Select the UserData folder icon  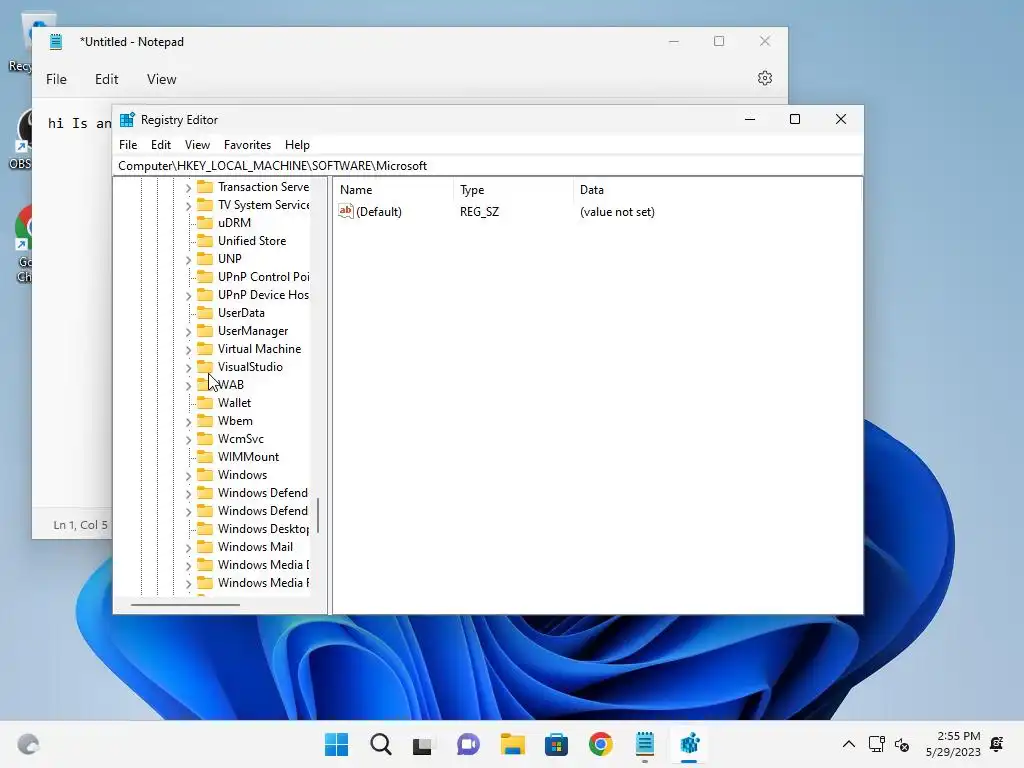(x=205, y=313)
